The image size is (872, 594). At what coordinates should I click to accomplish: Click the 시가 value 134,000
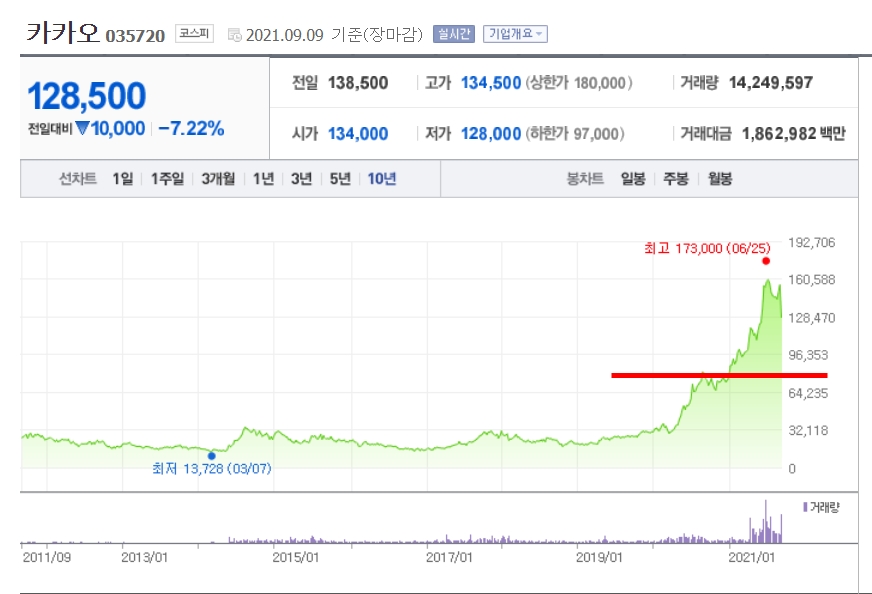pyautogui.click(x=358, y=133)
